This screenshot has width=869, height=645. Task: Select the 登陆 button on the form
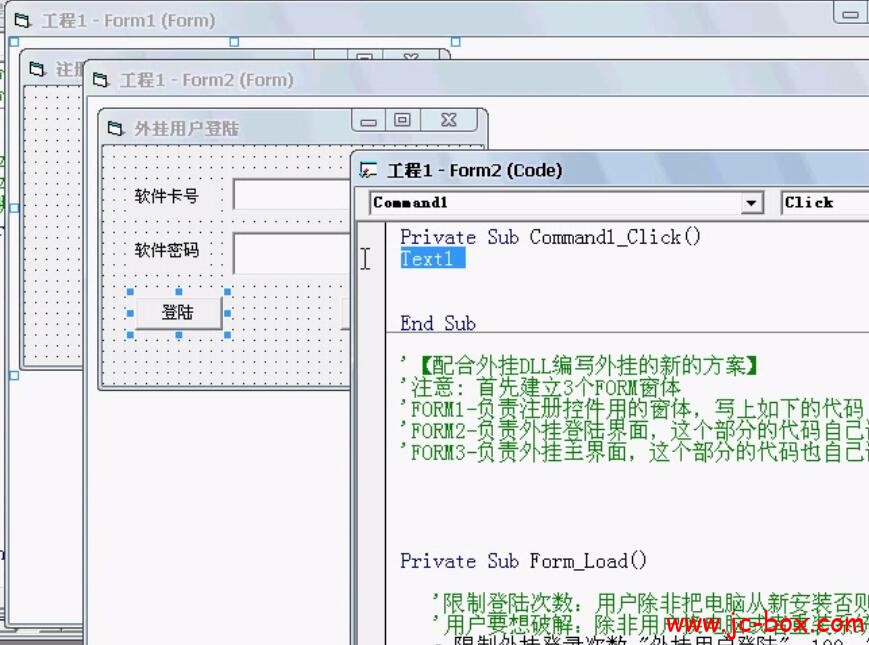point(178,312)
